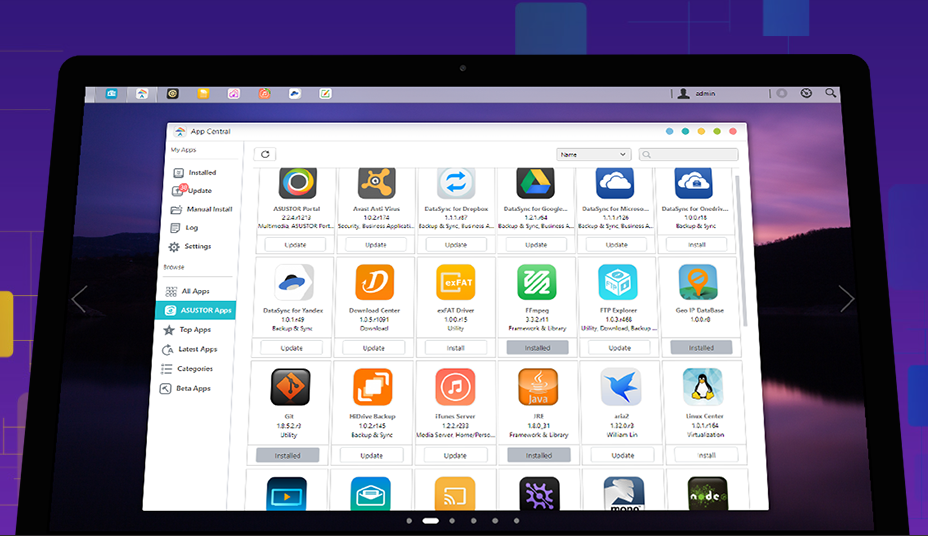Image resolution: width=928 pixels, height=536 pixels.
Task: Open the Installed apps list
Action: (x=195, y=173)
